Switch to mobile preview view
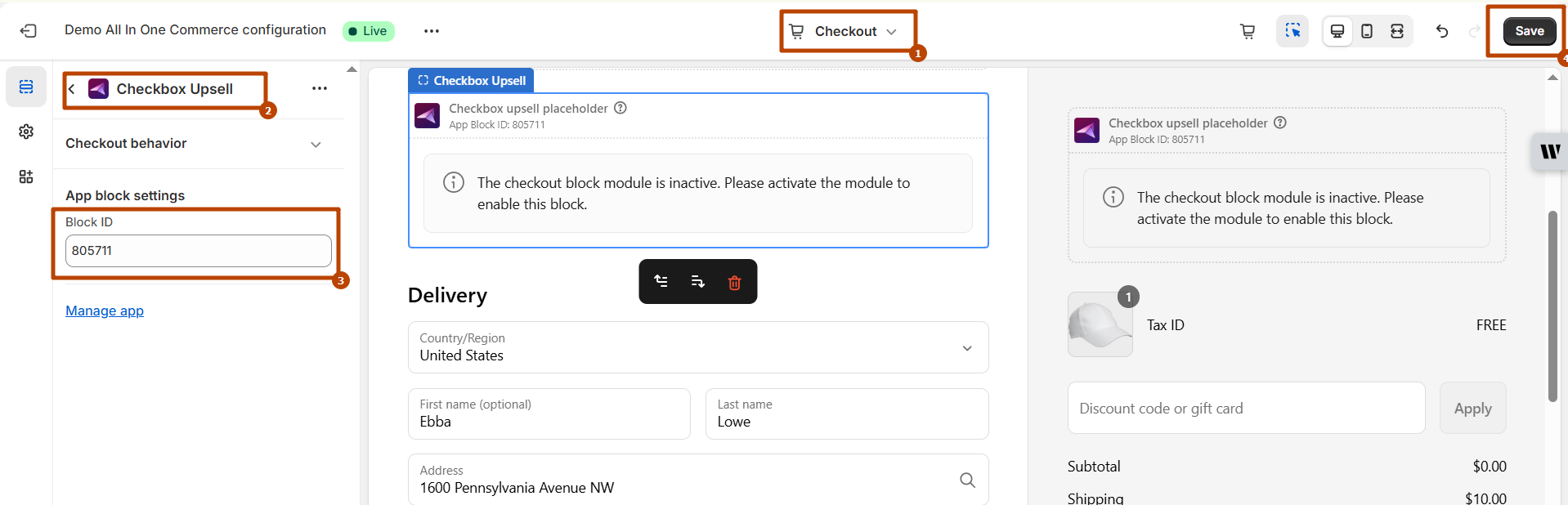This screenshot has width=1568, height=505. click(x=1367, y=31)
